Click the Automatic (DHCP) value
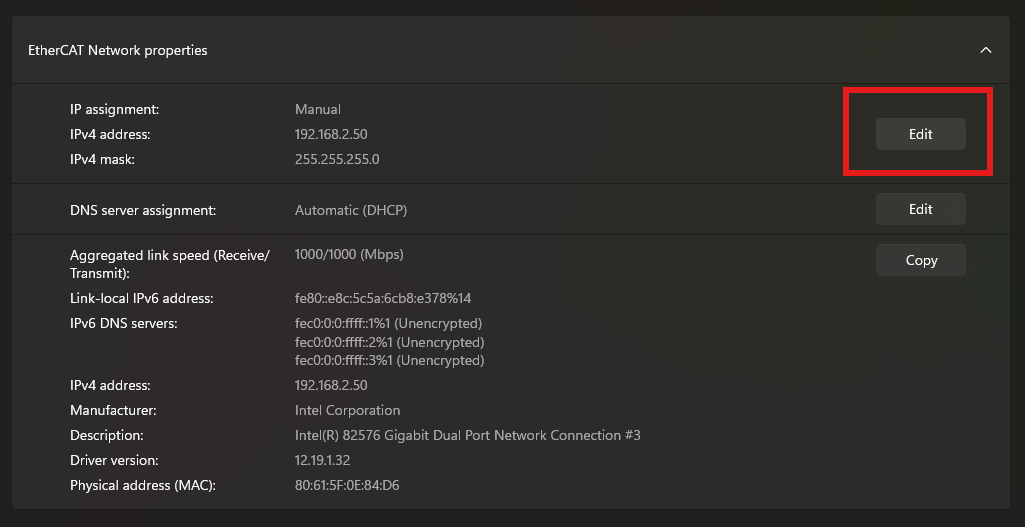 coord(351,210)
